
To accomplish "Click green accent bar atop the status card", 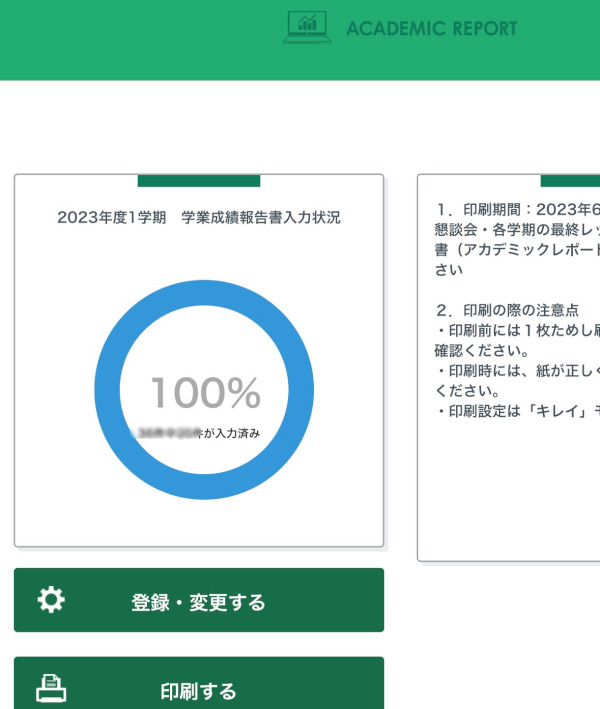I will coord(198,181).
